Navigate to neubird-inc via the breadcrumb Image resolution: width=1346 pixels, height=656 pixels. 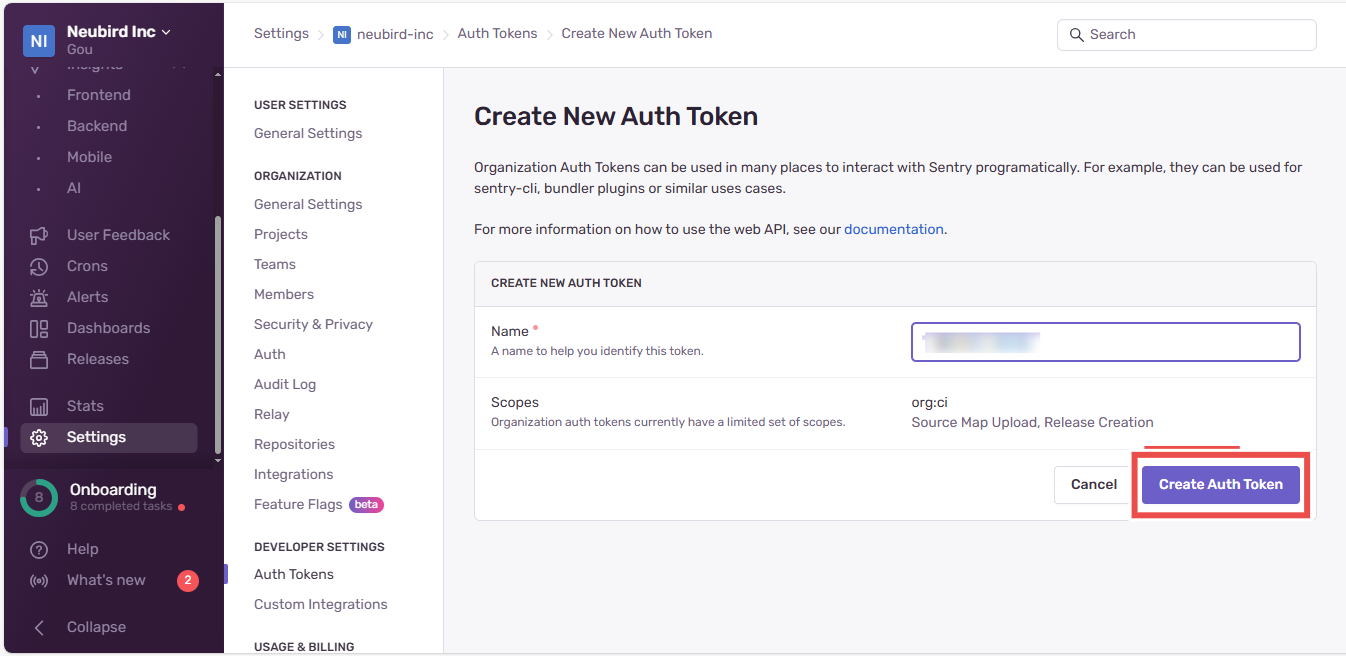point(396,33)
